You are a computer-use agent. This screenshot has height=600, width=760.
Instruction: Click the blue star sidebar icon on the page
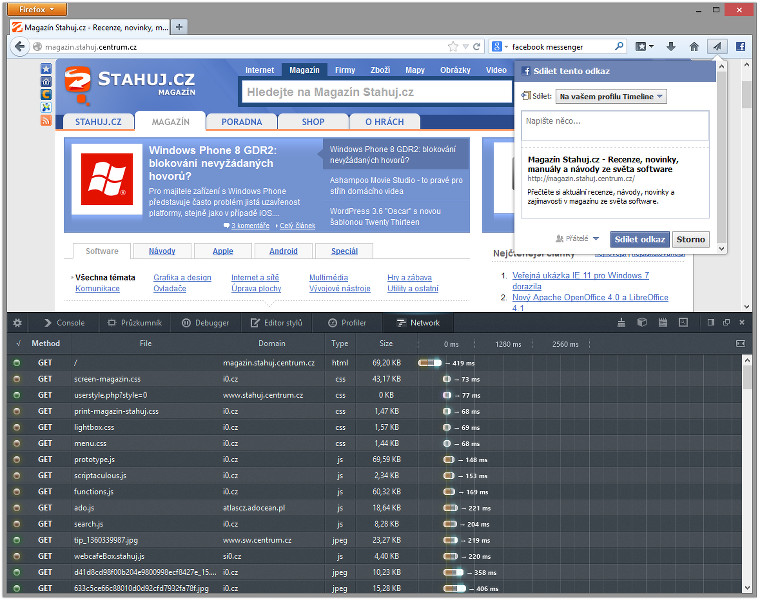[x=46, y=69]
